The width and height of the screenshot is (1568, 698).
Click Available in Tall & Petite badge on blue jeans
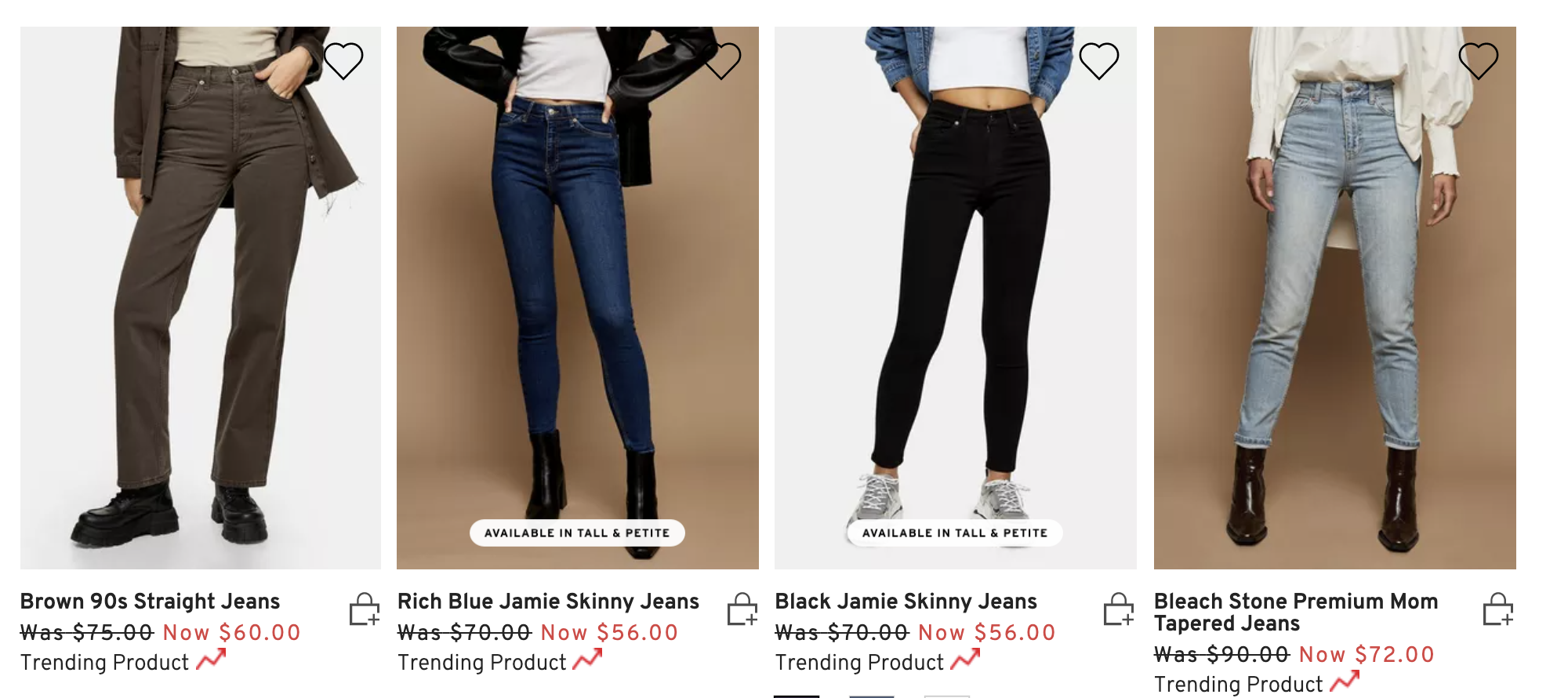(x=577, y=533)
